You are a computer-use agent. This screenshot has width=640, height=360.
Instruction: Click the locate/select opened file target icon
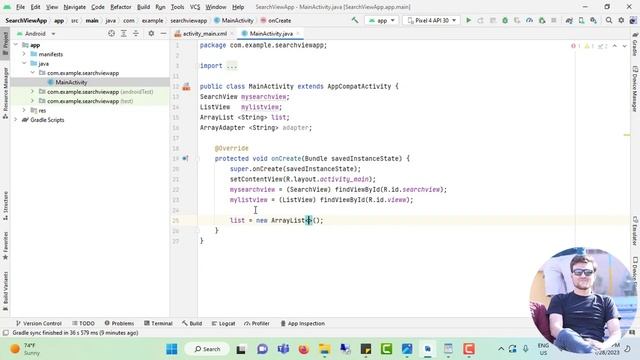[111, 33]
